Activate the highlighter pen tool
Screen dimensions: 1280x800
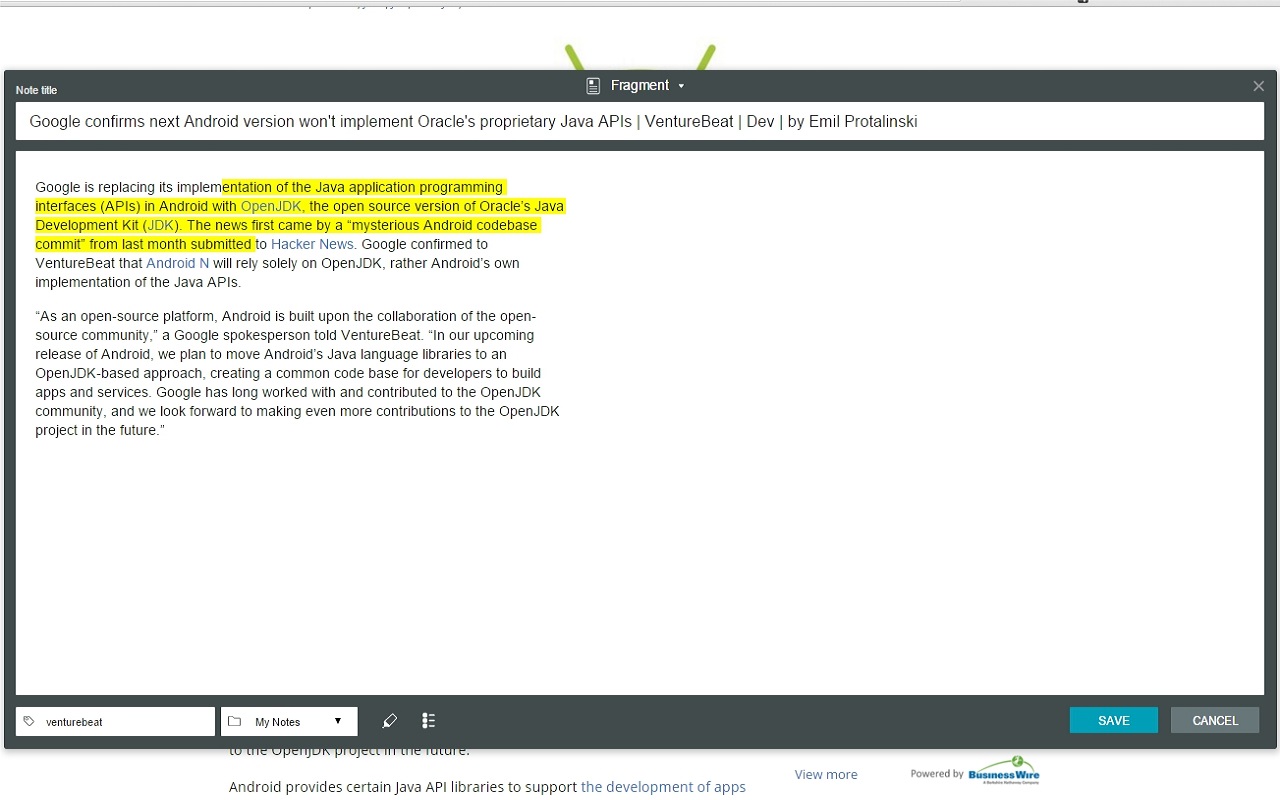(x=389, y=720)
